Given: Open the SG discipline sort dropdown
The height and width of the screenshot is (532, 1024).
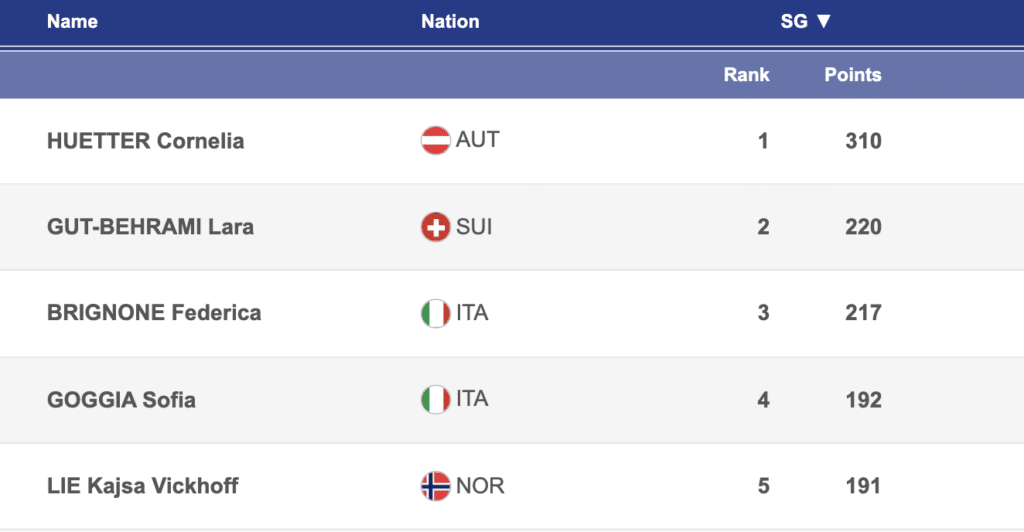Looking at the screenshot, I should pyautogui.click(x=806, y=21).
